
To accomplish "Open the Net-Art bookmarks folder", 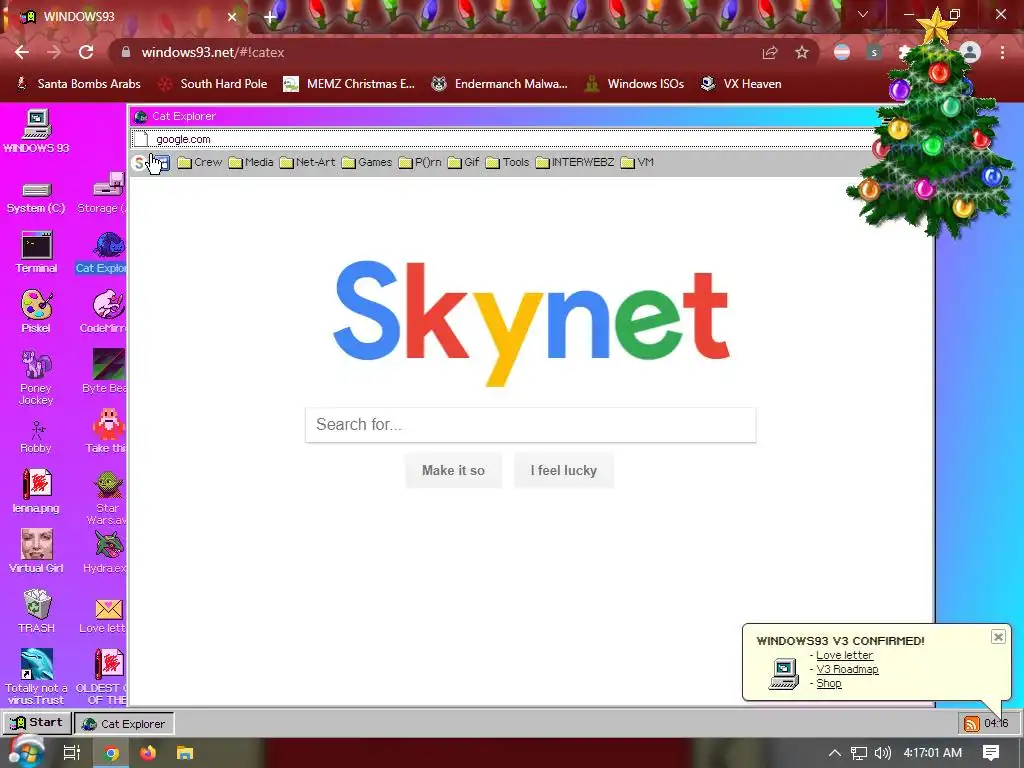I will [307, 163].
